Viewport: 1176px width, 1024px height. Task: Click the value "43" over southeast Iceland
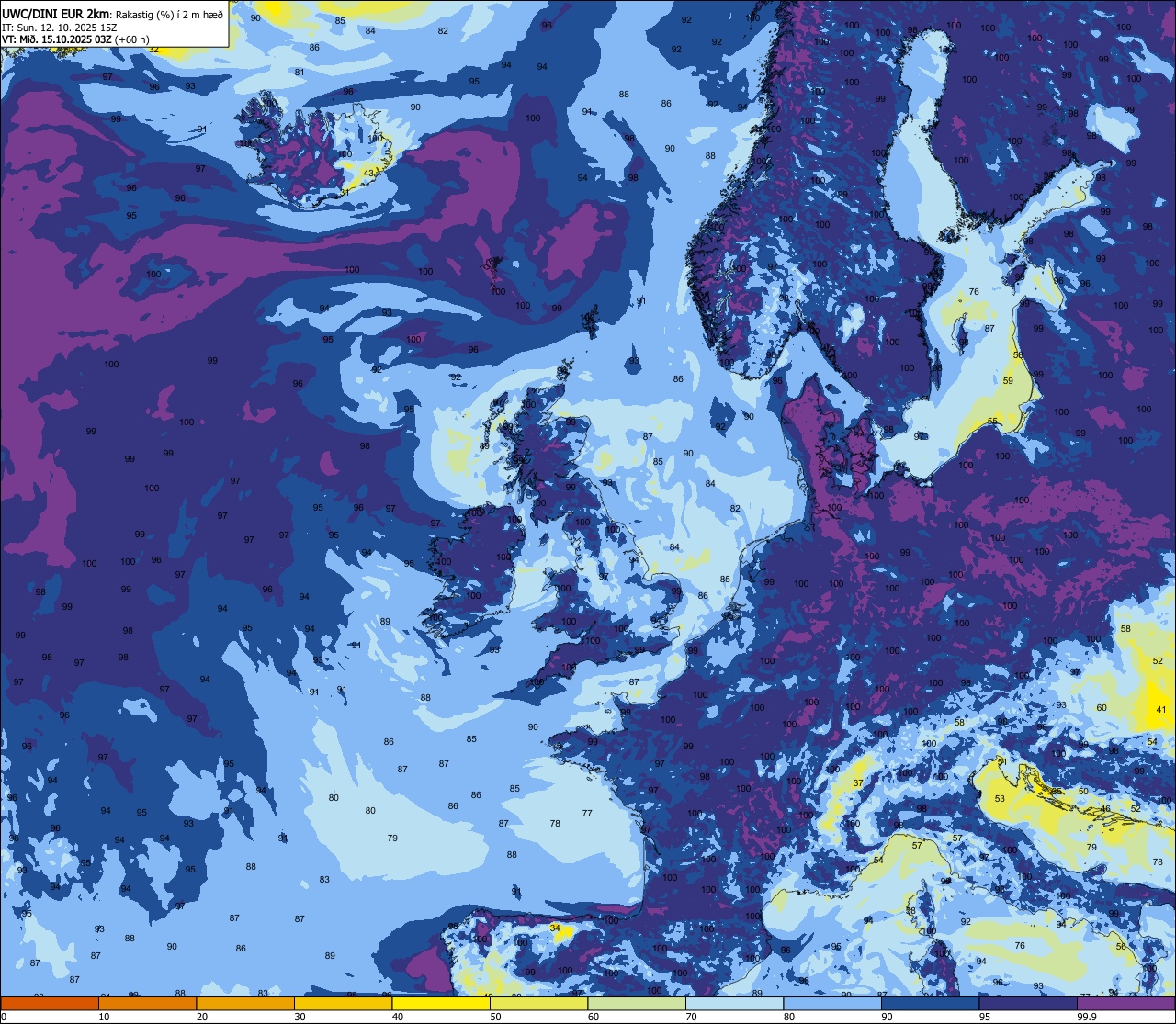pyautogui.click(x=369, y=174)
